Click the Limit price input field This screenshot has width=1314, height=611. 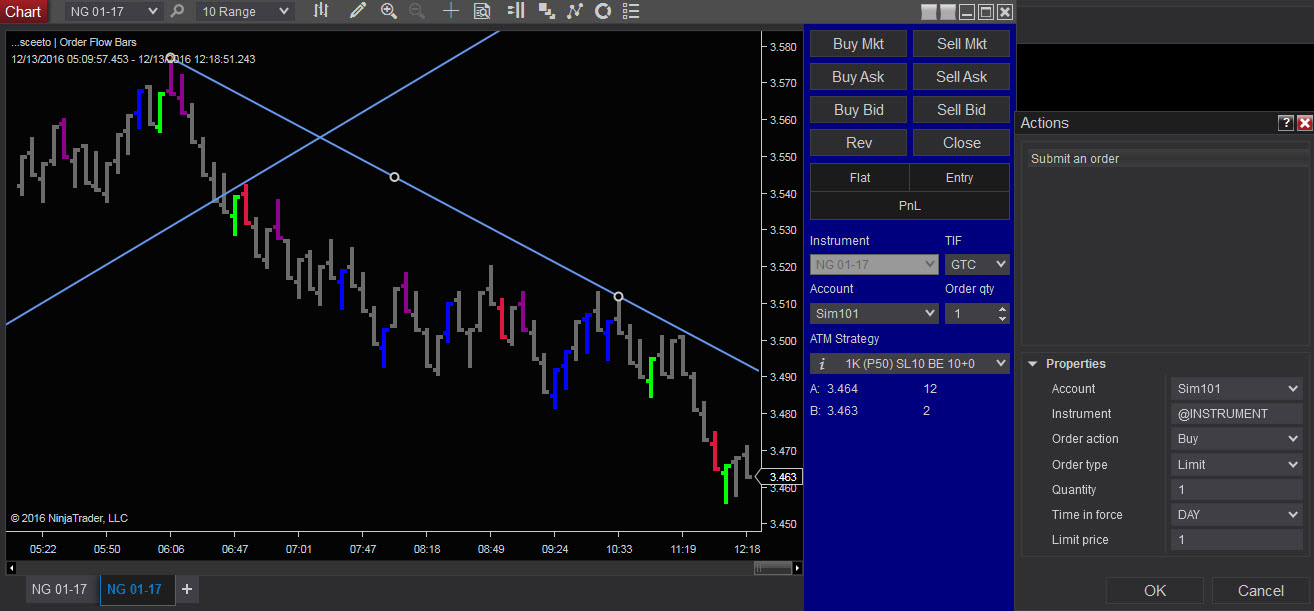pyautogui.click(x=1237, y=540)
